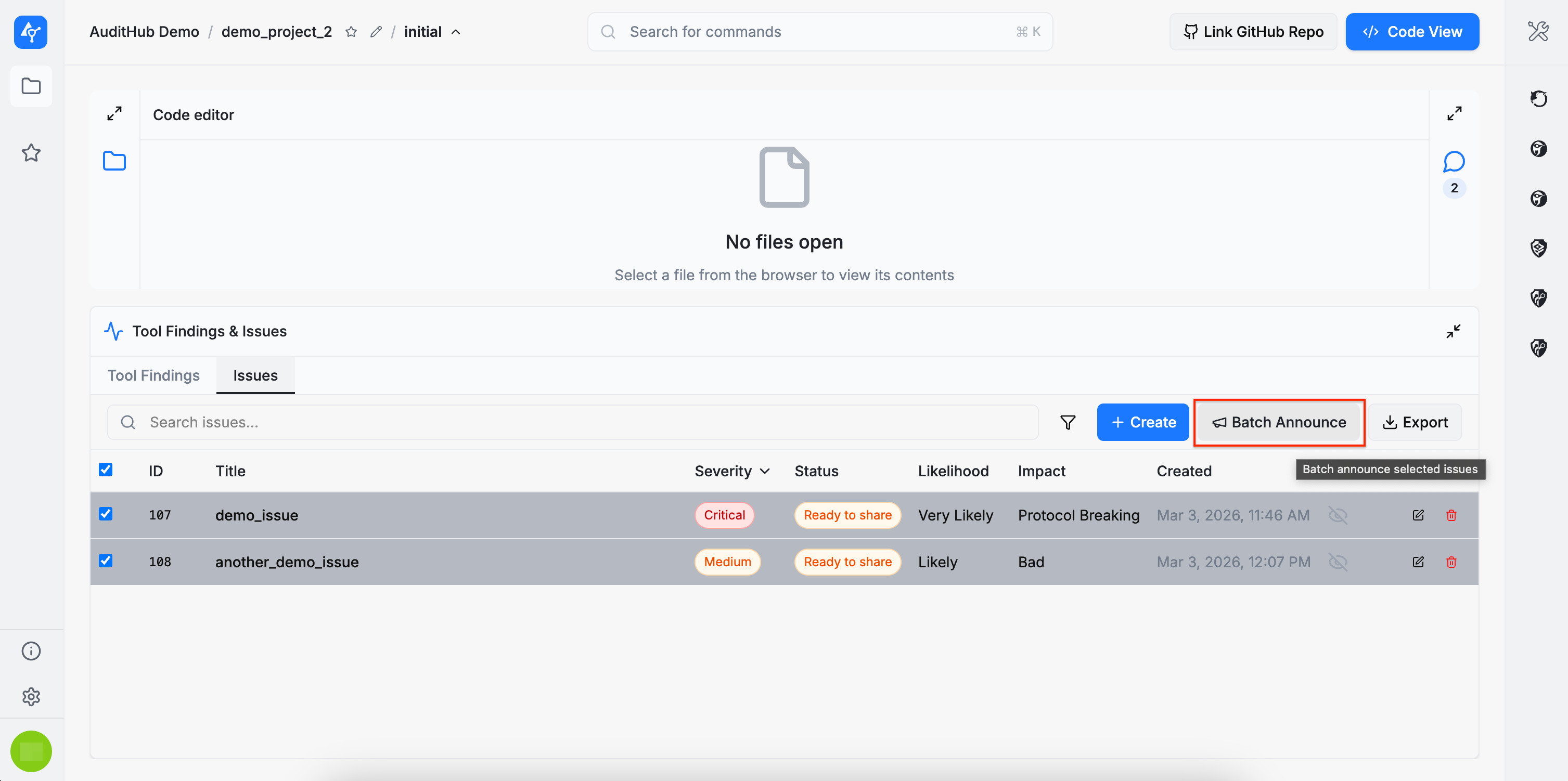Toggle visibility eye for issue 108
The height and width of the screenshot is (781, 1568).
[1338, 562]
